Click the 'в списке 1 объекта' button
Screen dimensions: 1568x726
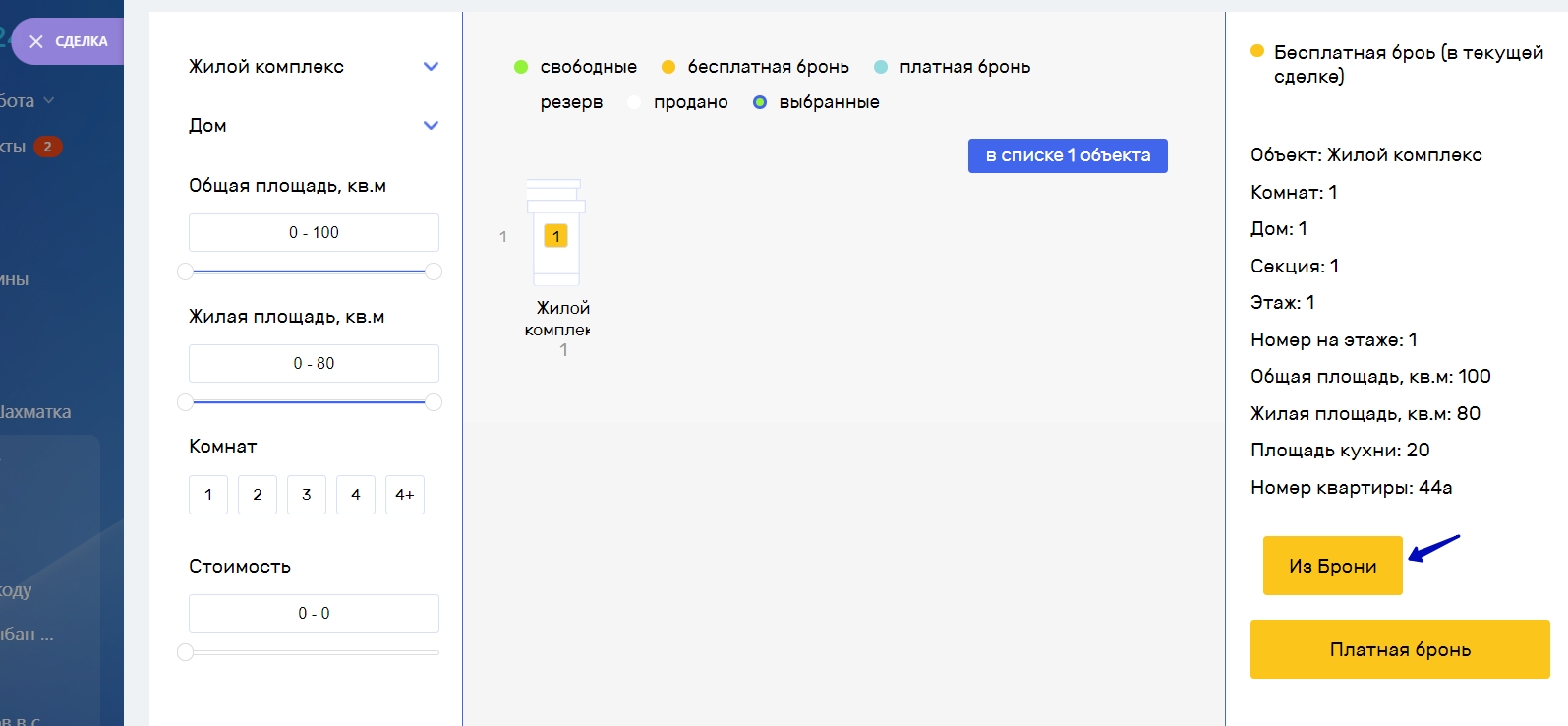point(1068,155)
